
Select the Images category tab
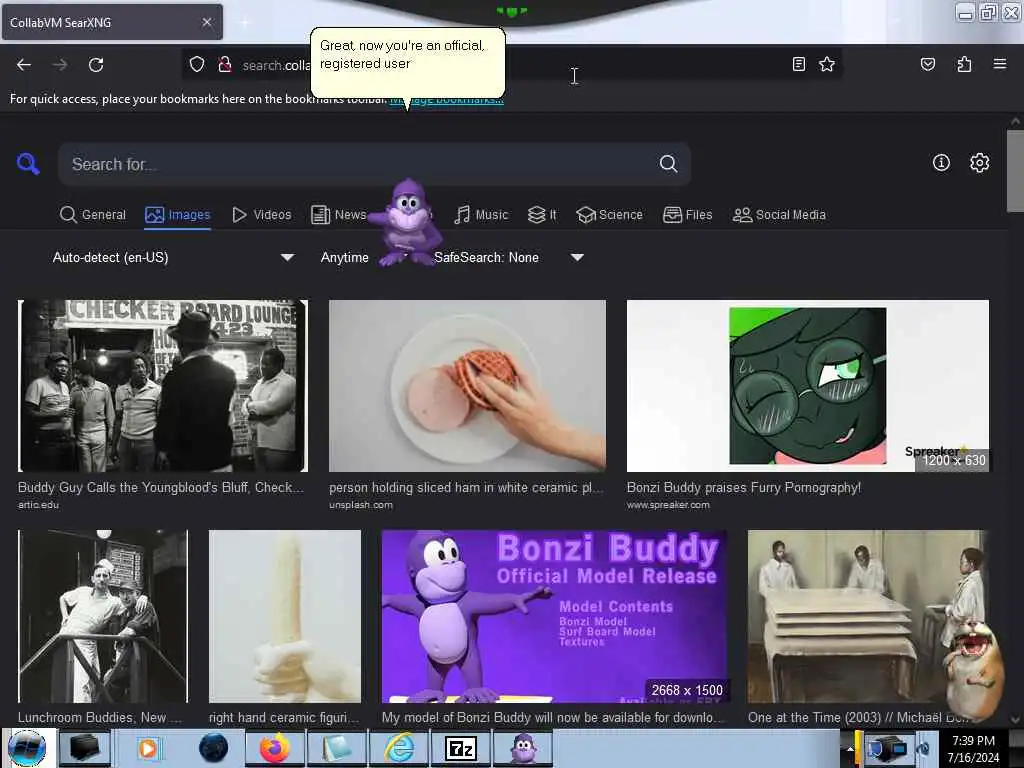tap(178, 215)
